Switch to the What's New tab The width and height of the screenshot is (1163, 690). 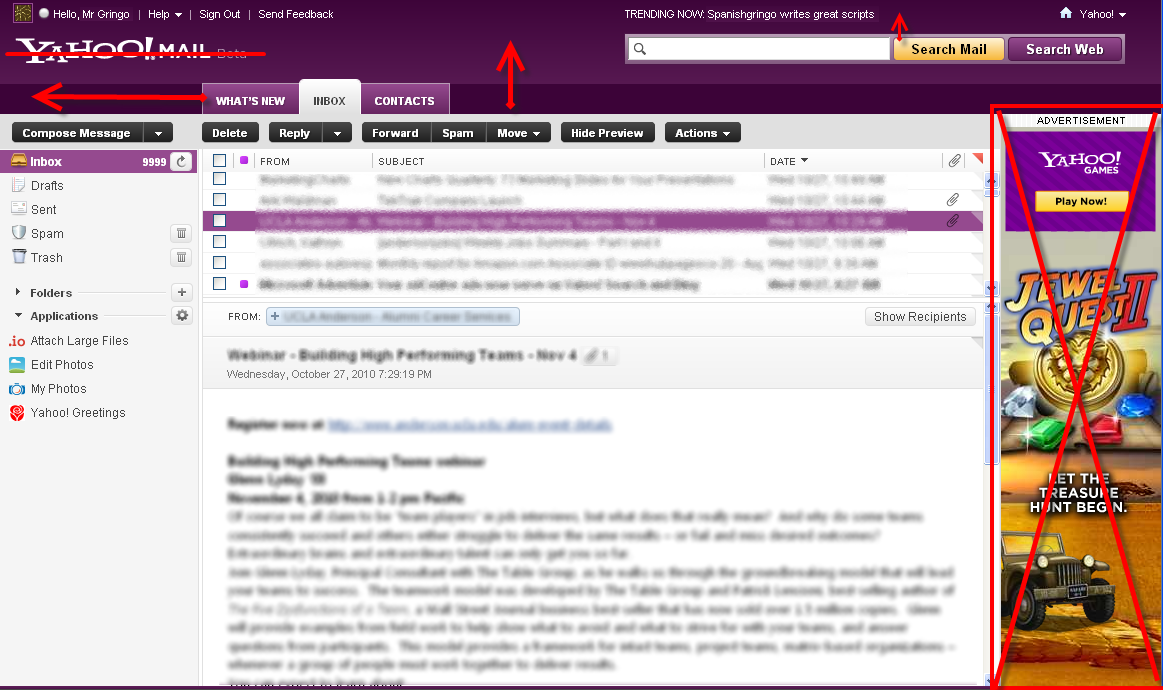point(250,101)
